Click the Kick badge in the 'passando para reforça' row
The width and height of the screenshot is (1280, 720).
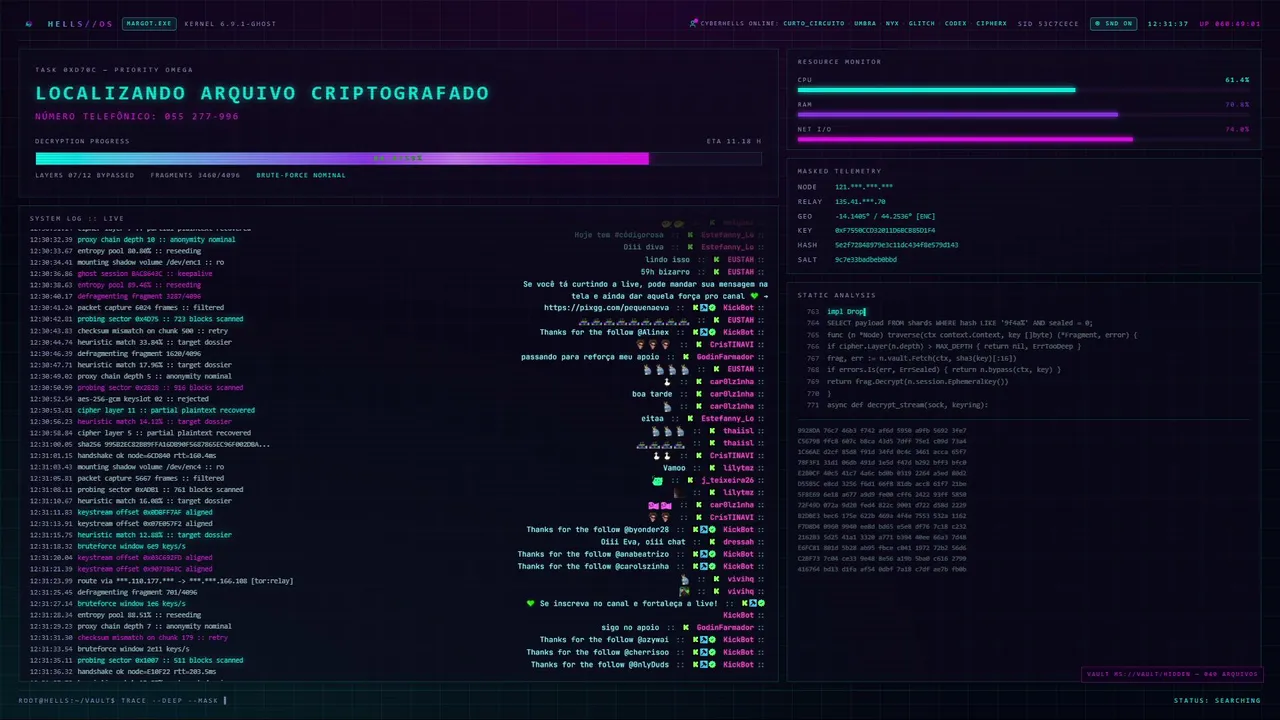coord(686,356)
